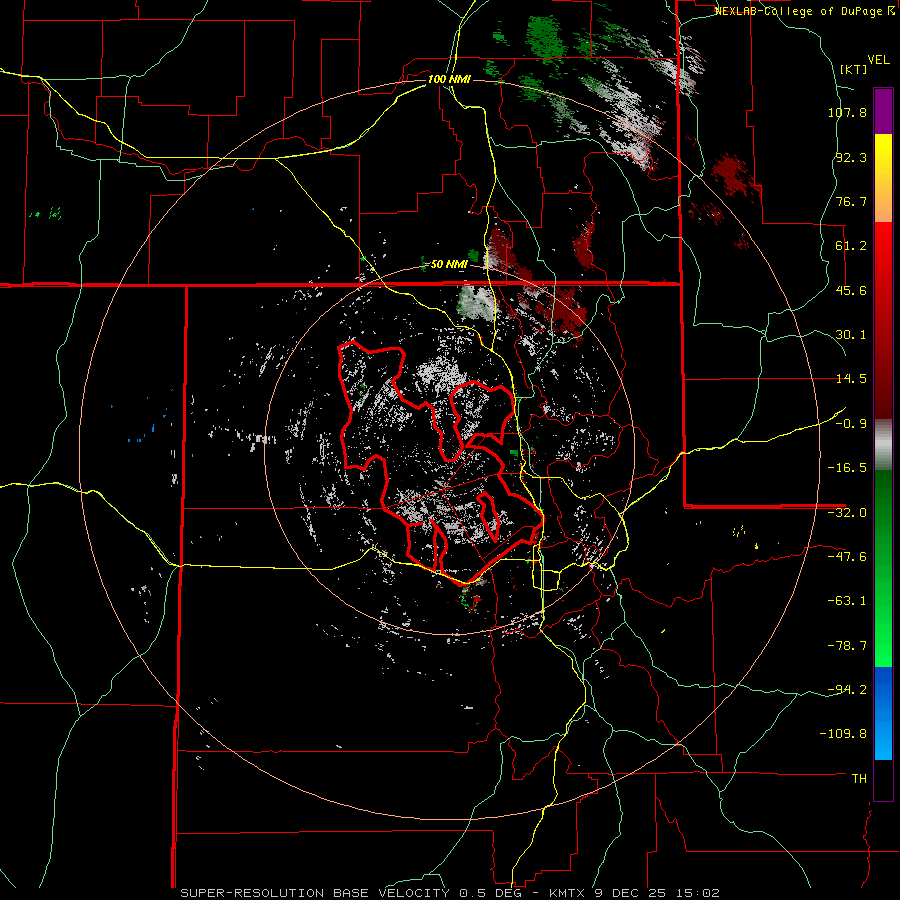Click the -109.8 velocity scale value

coord(844,734)
